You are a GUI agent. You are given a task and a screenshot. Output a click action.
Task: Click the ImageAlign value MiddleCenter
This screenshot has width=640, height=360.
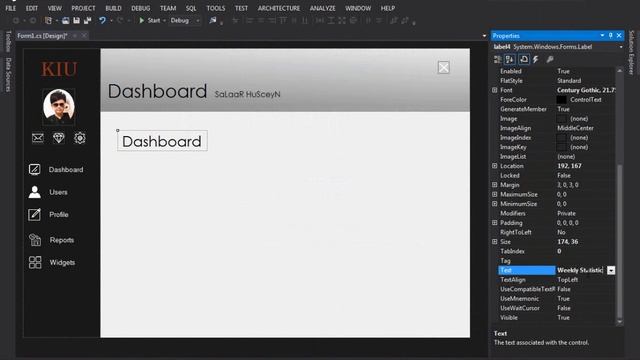coord(576,128)
